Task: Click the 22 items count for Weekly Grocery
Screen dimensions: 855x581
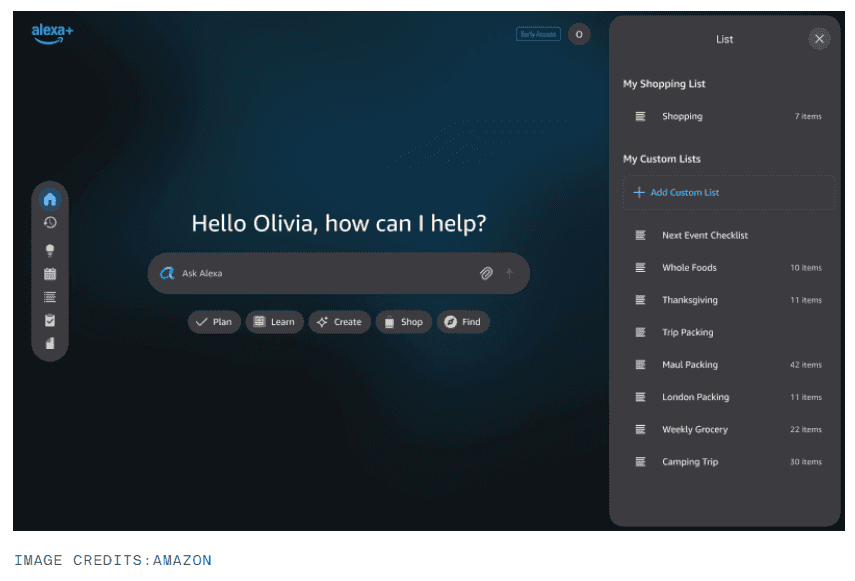Action: tap(805, 429)
